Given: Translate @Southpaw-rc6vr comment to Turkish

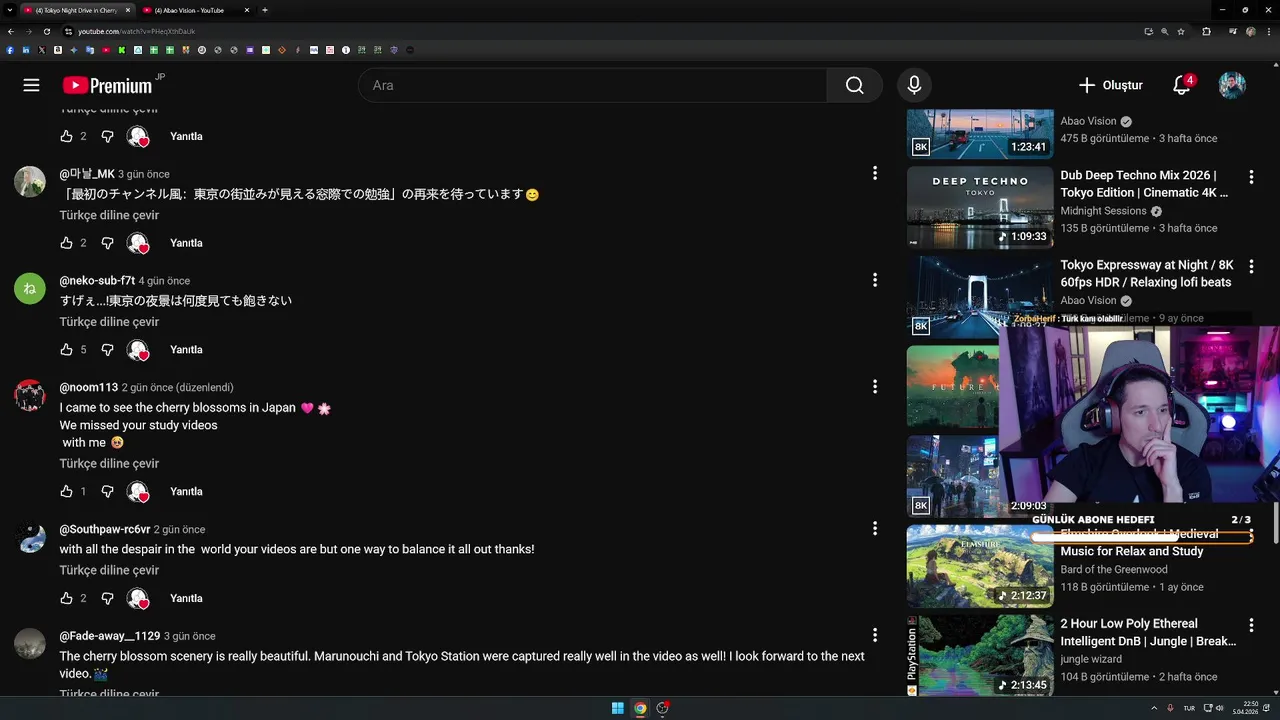Looking at the screenshot, I should 109,570.
